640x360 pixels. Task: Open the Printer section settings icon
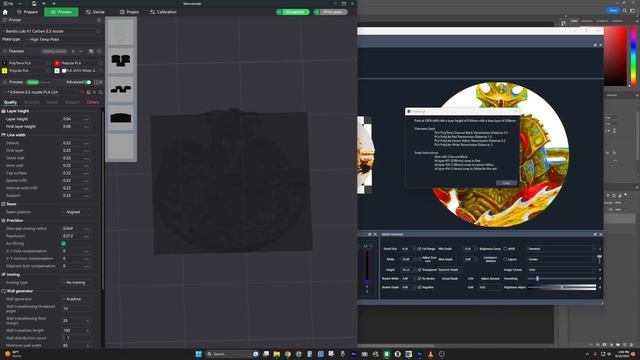[x=99, y=20]
